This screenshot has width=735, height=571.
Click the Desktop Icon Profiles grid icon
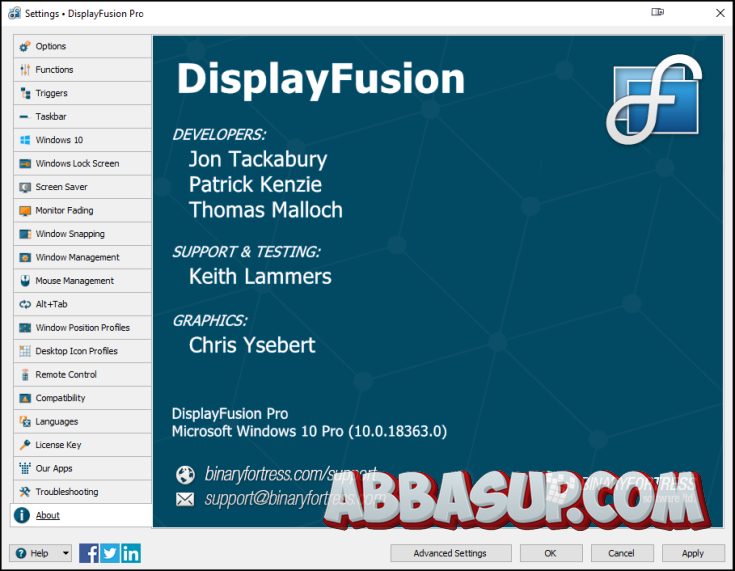point(25,351)
